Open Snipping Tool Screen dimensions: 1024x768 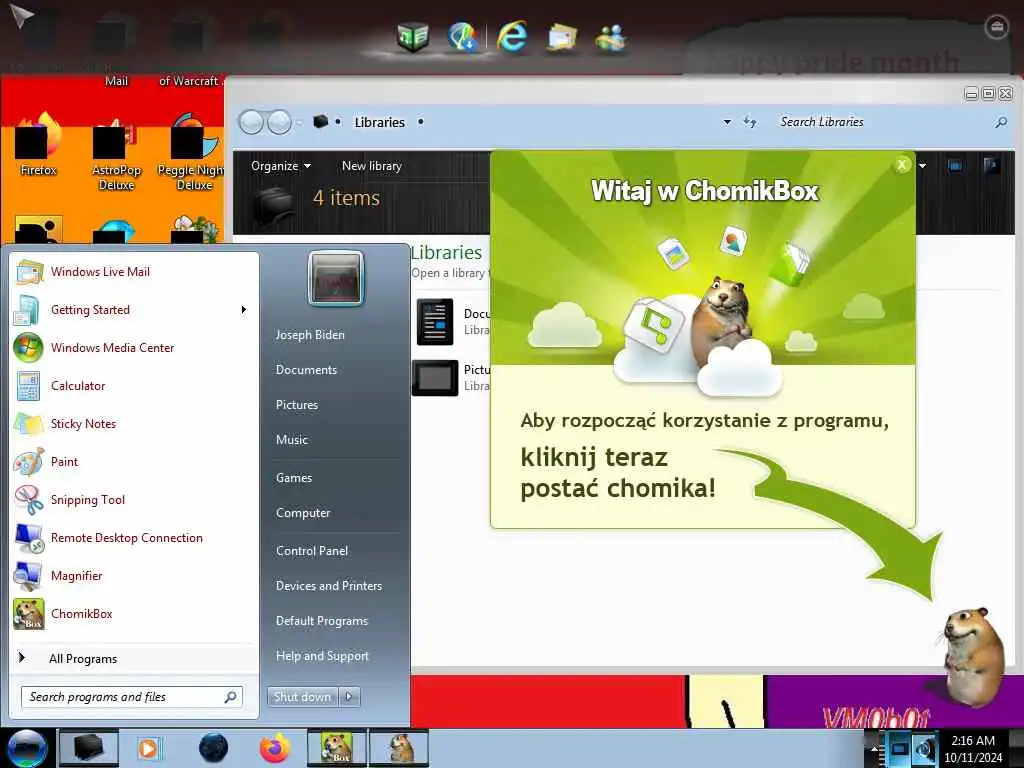pos(134,500)
